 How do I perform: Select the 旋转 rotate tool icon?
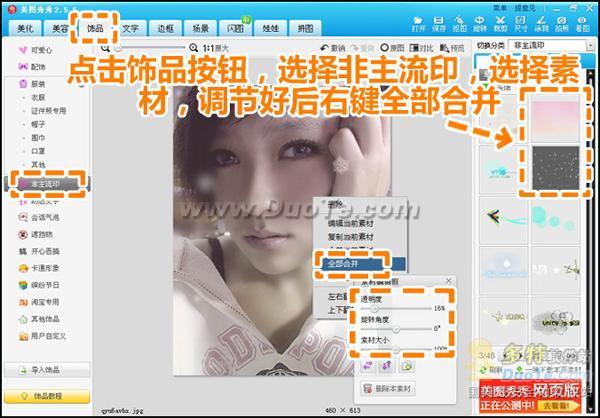click(x=479, y=23)
